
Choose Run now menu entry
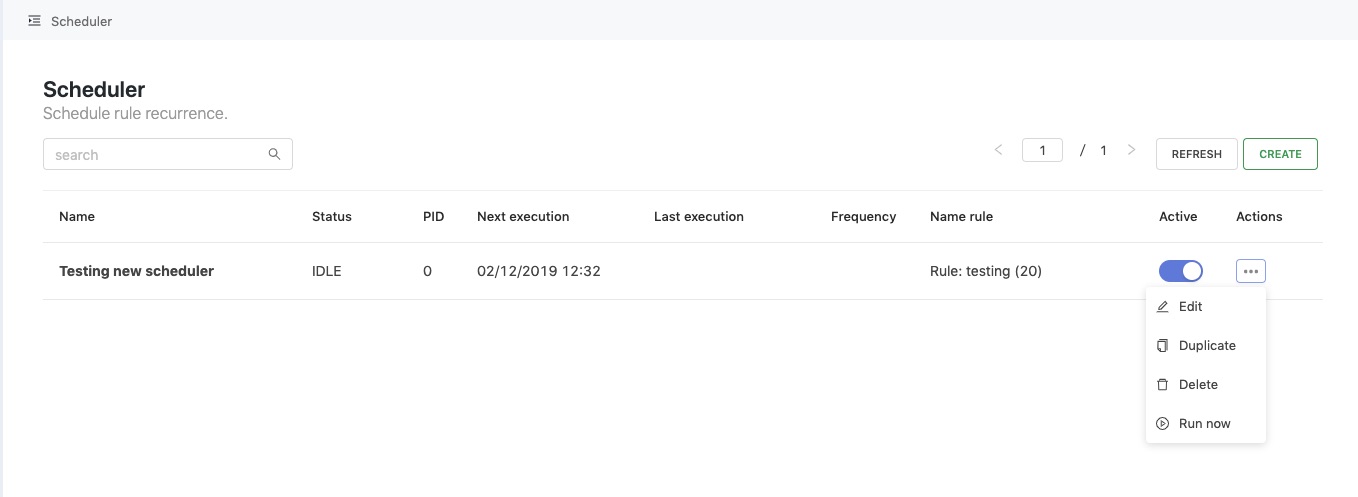(x=1206, y=424)
